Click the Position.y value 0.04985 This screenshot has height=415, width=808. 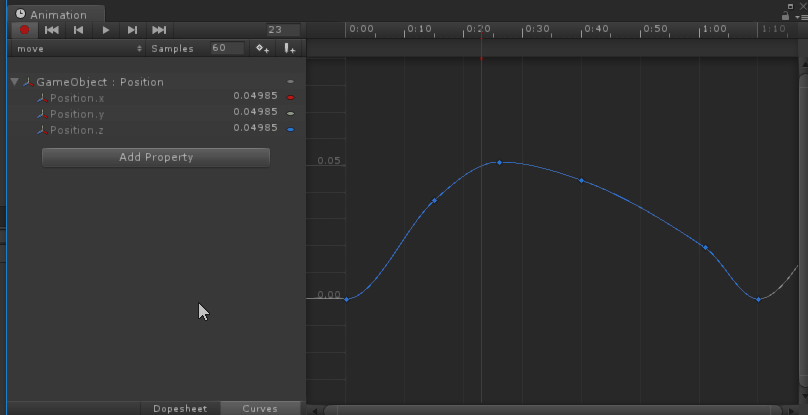pyautogui.click(x=256, y=112)
